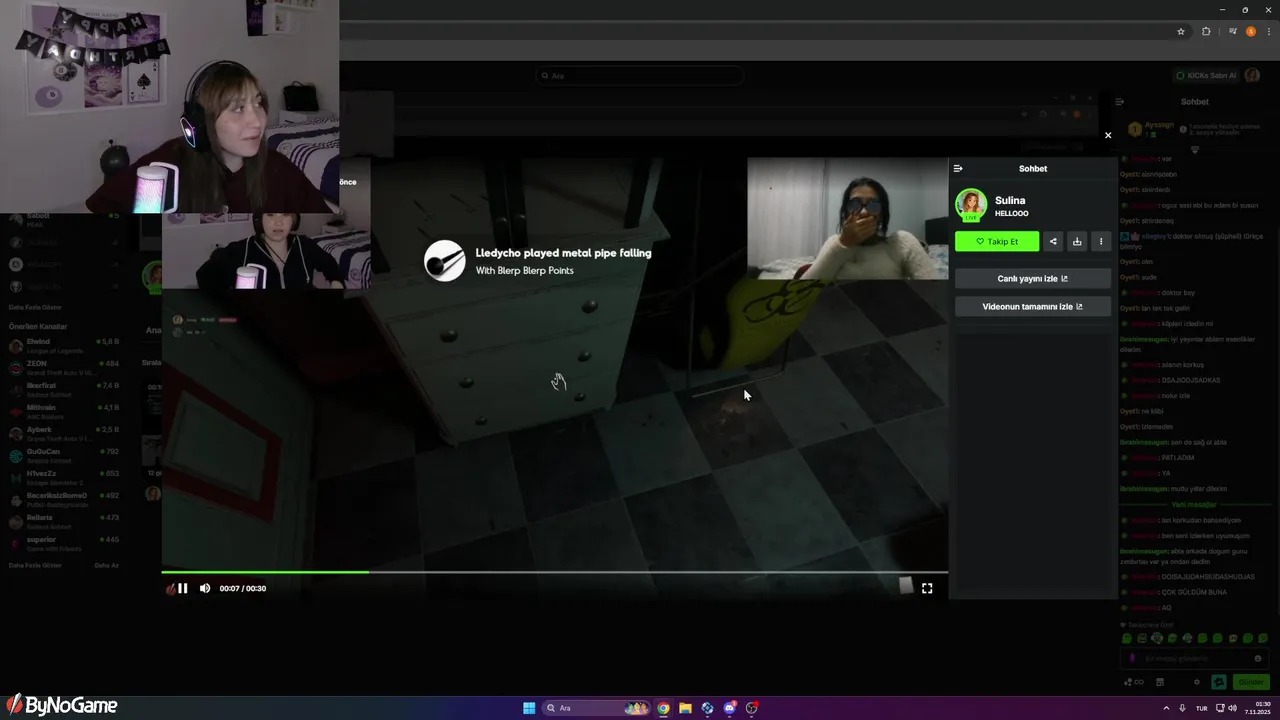Seek along the clip progress bar
Screen dimensions: 1280x720
click(555, 572)
